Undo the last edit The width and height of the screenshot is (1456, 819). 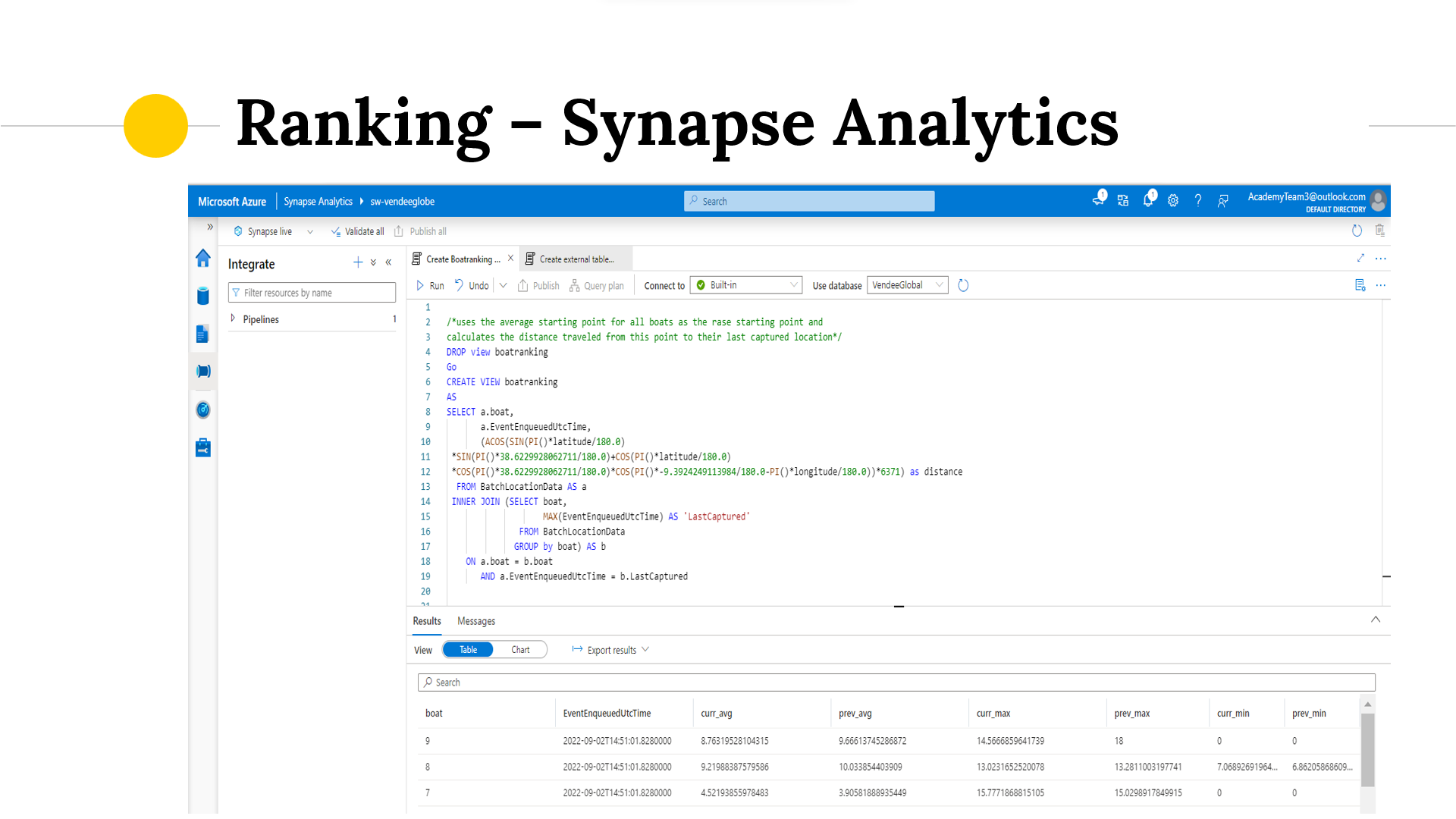pos(471,286)
